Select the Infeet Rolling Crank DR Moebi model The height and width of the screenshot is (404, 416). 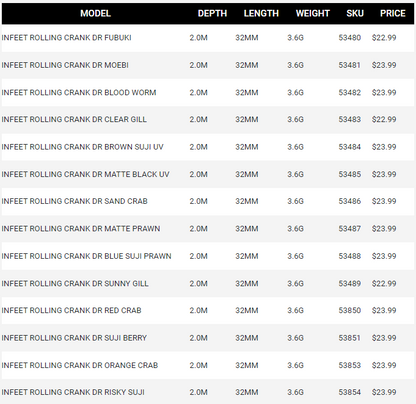pos(65,65)
